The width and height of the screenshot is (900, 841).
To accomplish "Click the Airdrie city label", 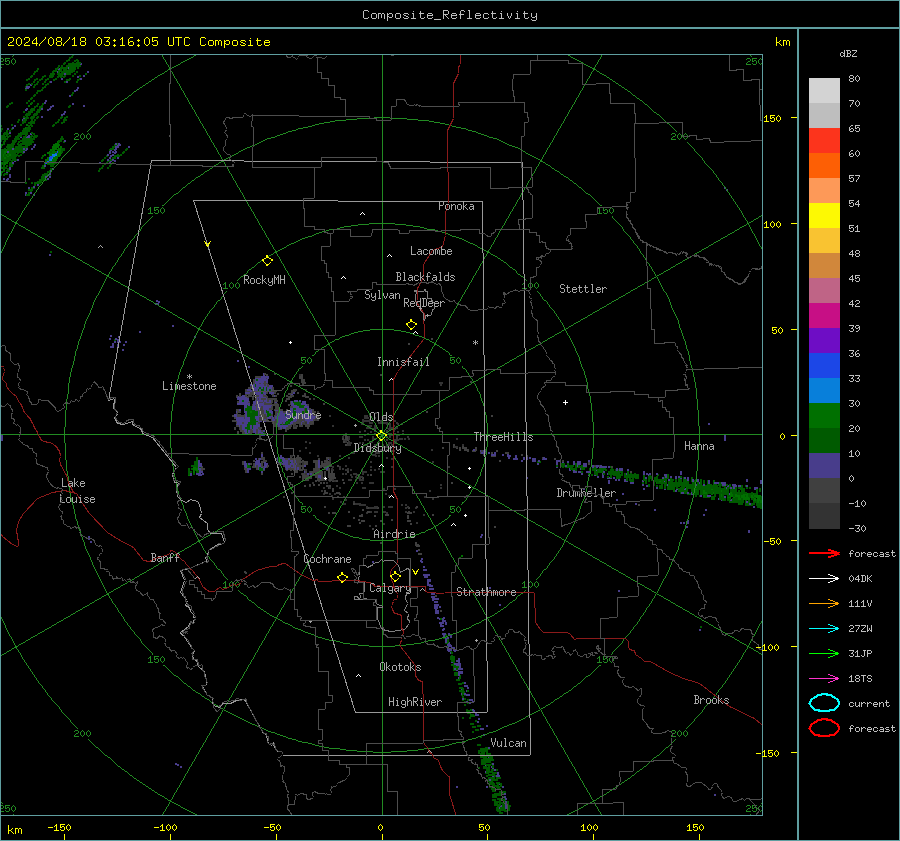I will coord(394,534).
